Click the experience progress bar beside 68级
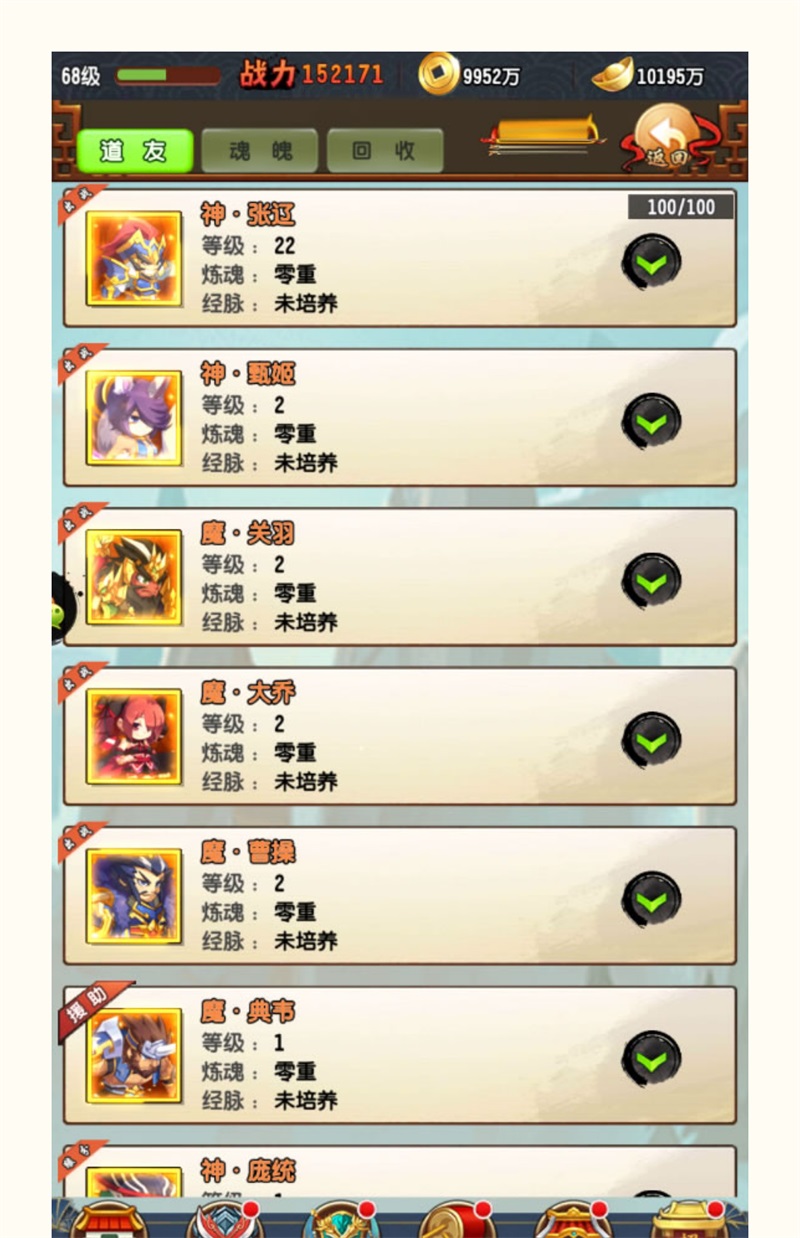The height and width of the screenshot is (1238, 800). coord(168,76)
